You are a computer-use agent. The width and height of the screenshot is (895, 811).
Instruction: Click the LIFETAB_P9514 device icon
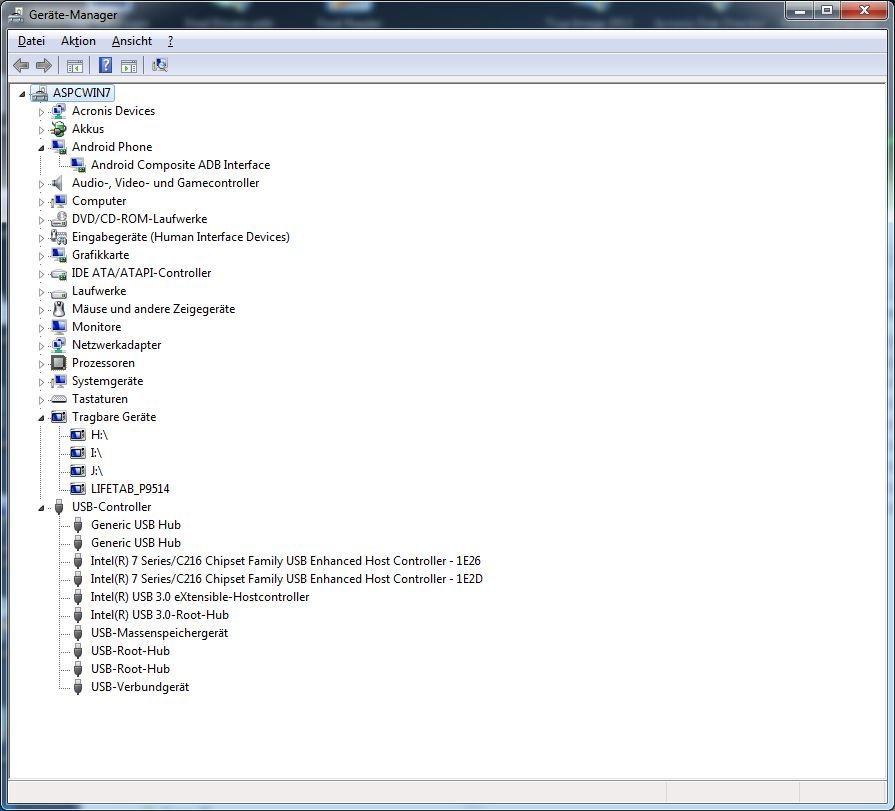tap(78, 489)
